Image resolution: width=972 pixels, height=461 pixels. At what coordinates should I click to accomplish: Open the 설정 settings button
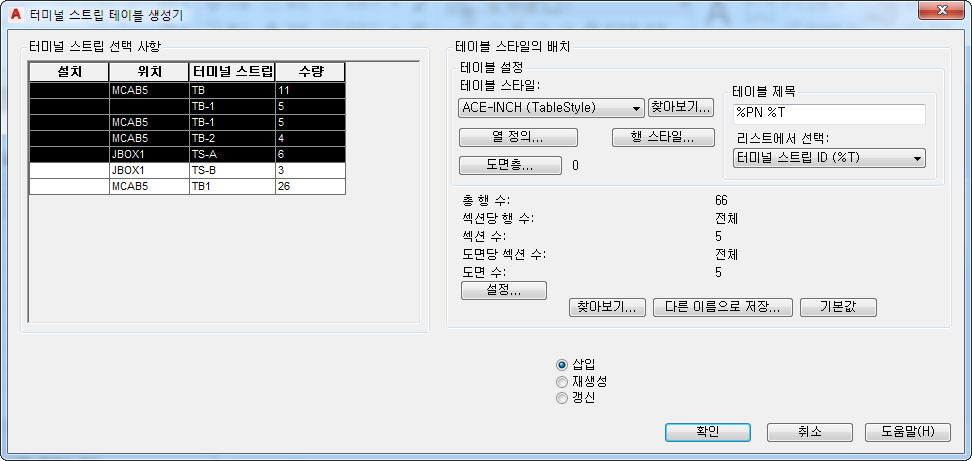point(504,290)
